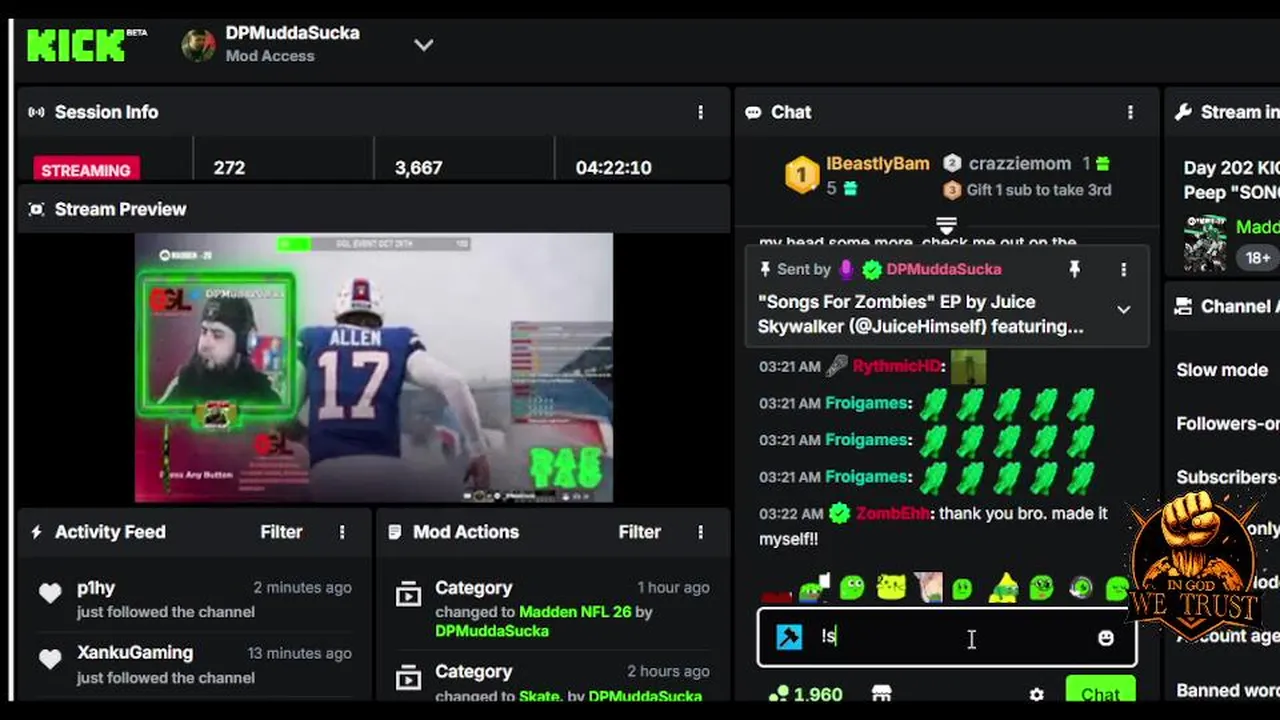Screen dimensions: 1280x720
Task: Click the Session Info broadcast icon
Action: tap(36, 112)
